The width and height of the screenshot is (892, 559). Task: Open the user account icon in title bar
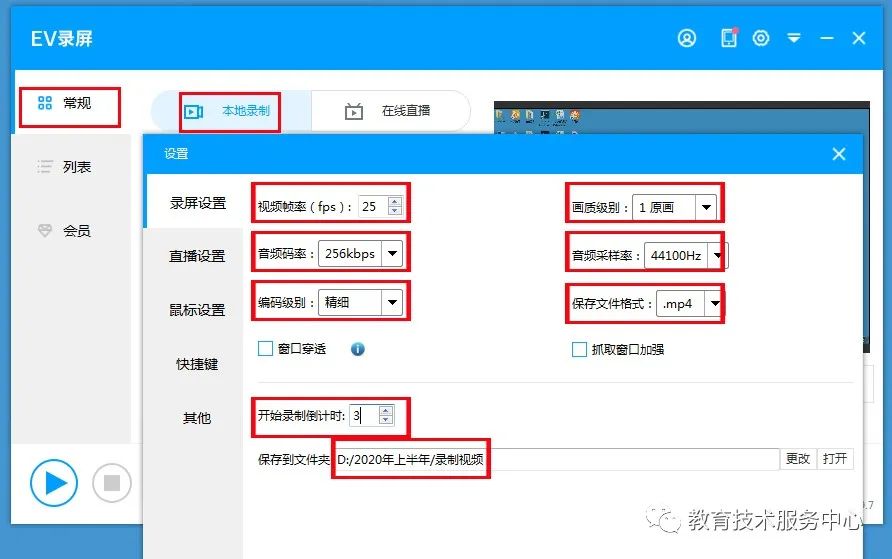(687, 38)
